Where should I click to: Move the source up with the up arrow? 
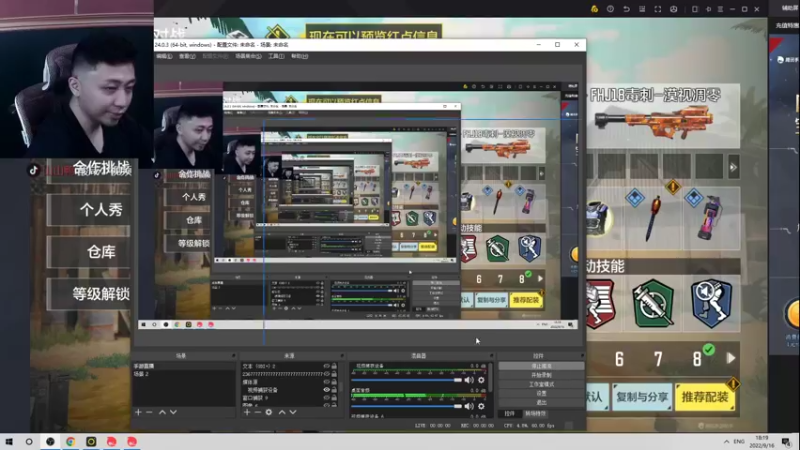(x=282, y=412)
